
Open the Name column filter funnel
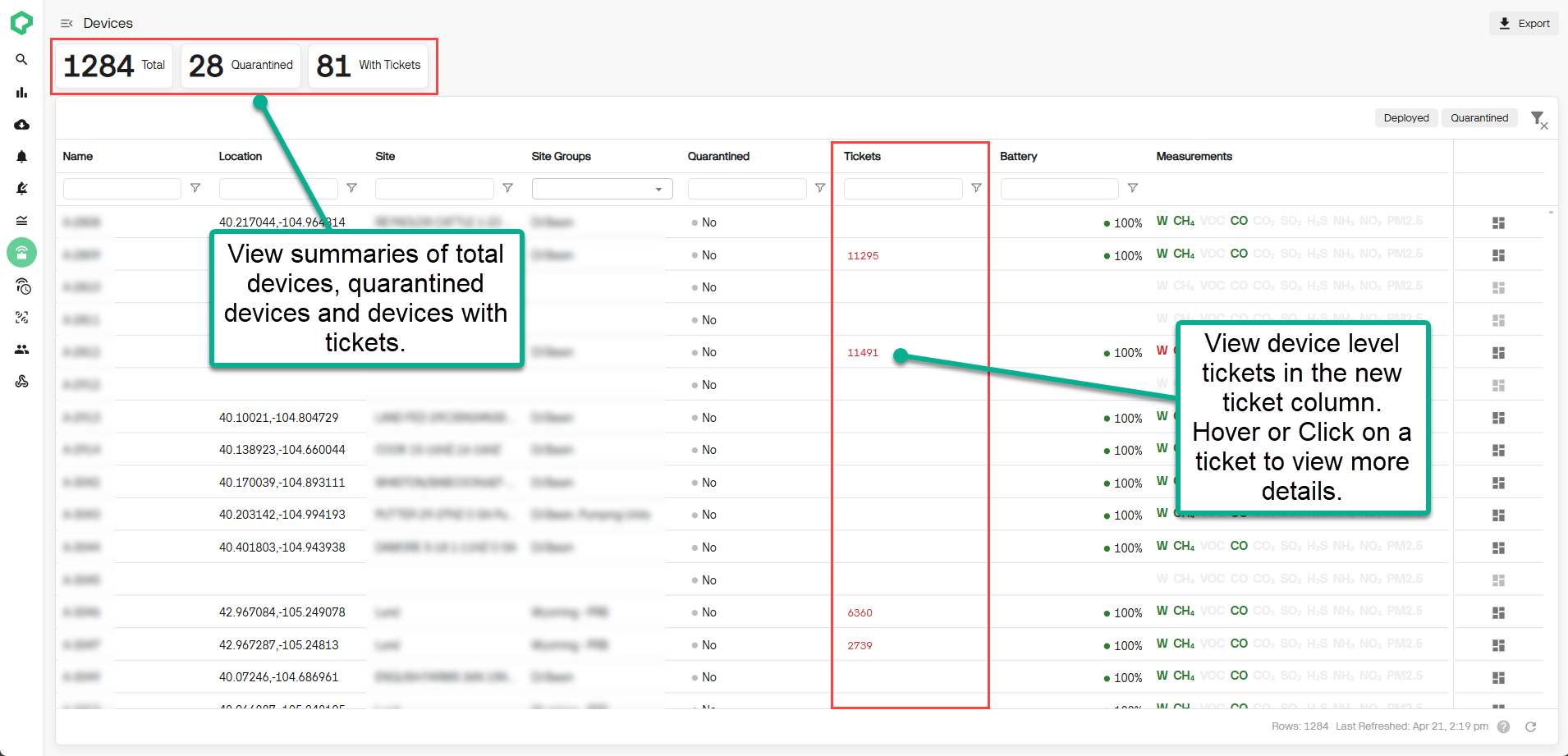point(195,188)
